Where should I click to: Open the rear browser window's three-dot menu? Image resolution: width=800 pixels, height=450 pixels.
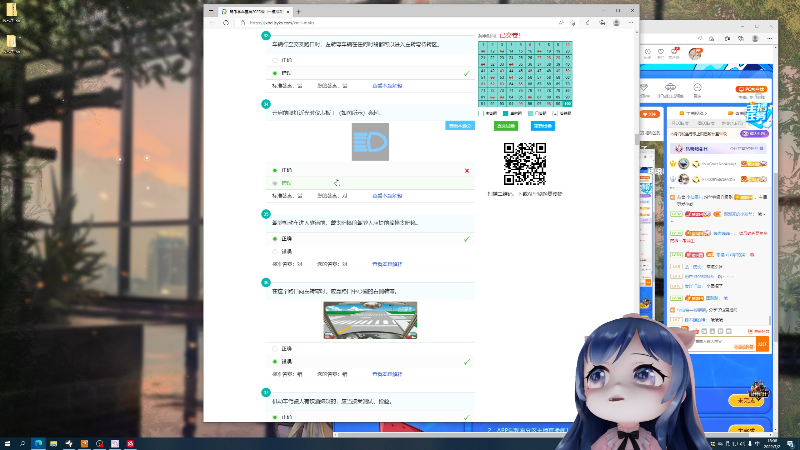click(770, 39)
